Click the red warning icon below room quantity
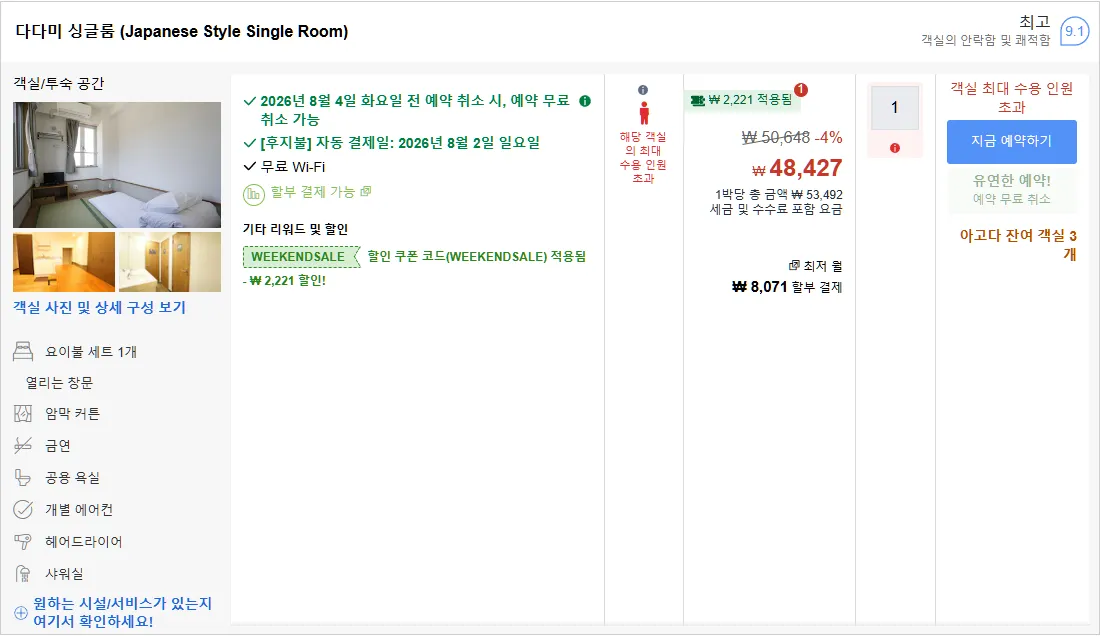The height and width of the screenshot is (636, 1100). [x=894, y=148]
